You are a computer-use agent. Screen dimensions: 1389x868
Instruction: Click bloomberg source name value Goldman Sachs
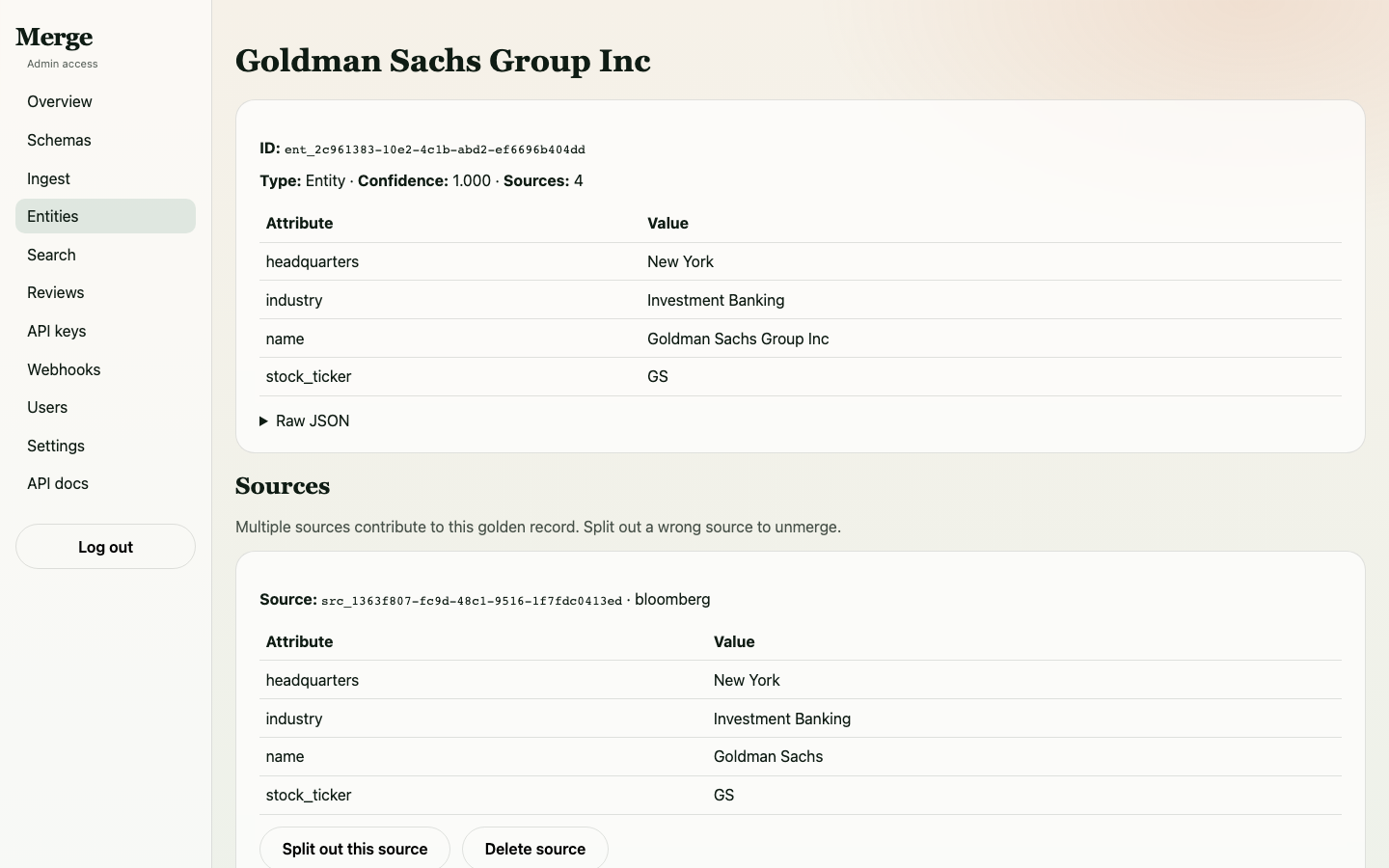(x=768, y=756)
